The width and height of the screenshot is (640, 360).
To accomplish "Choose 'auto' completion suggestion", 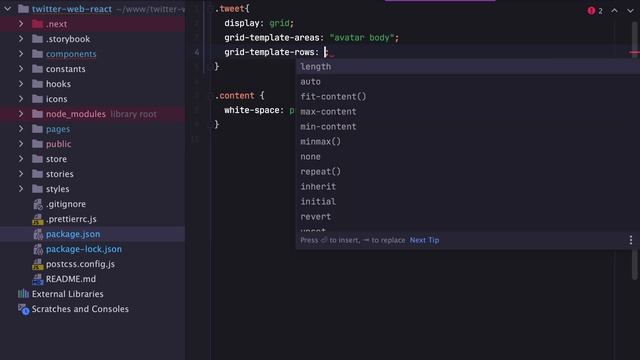I will point(468,82).
